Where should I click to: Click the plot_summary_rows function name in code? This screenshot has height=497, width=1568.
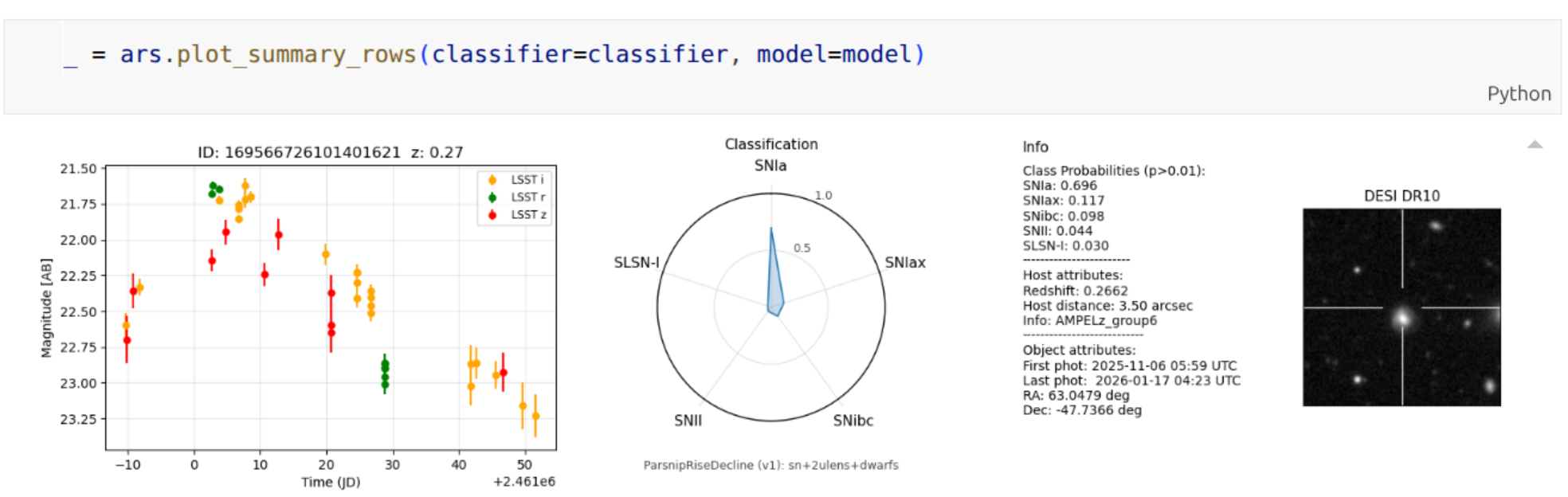pyautogui.click(x=296, y=54)
